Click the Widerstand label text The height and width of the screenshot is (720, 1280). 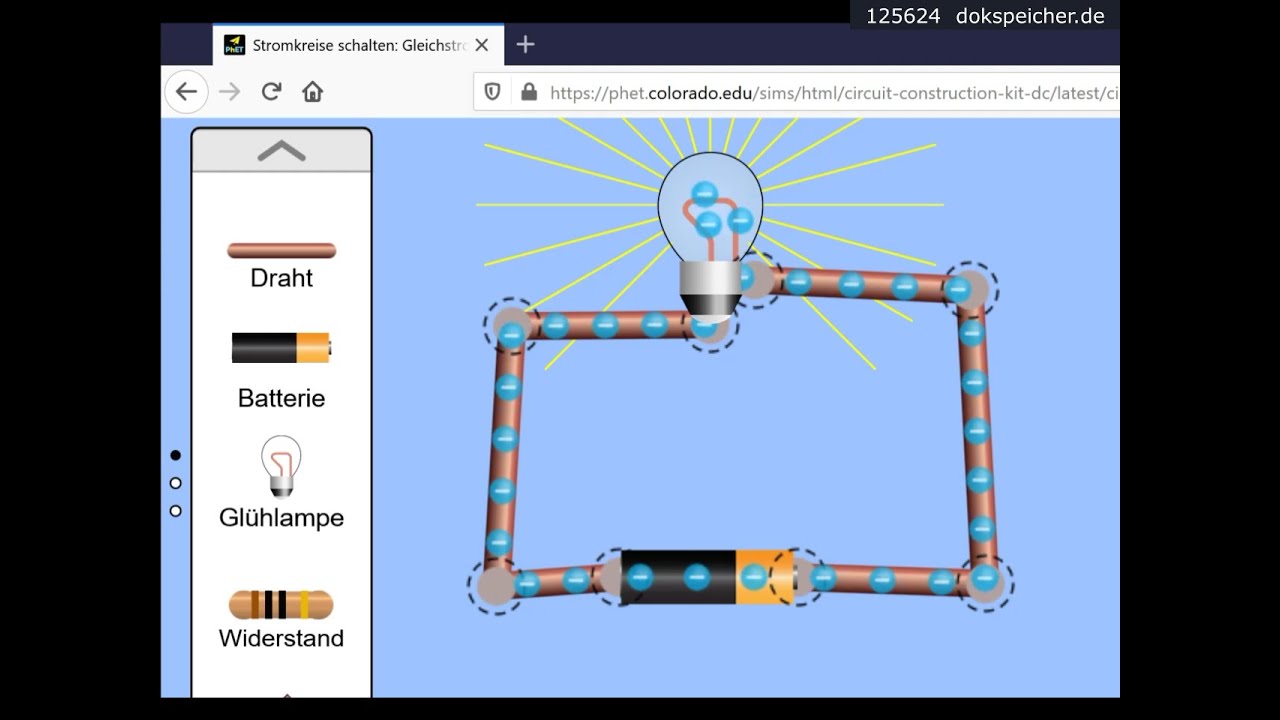(x=281, y=638)
